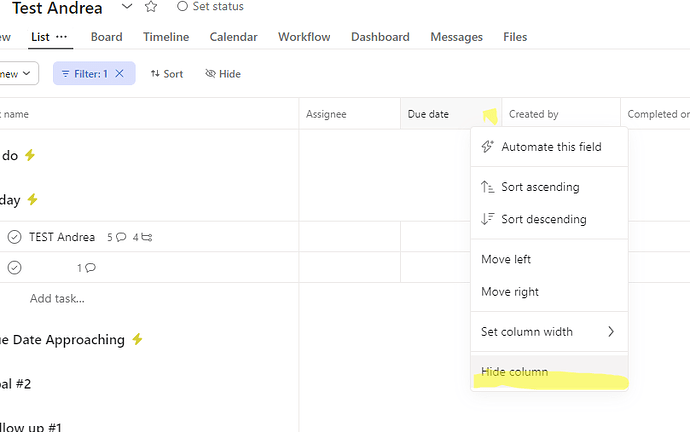Click Set status button
This screenshot has height=432, width=690.
[x=210, y=7]
